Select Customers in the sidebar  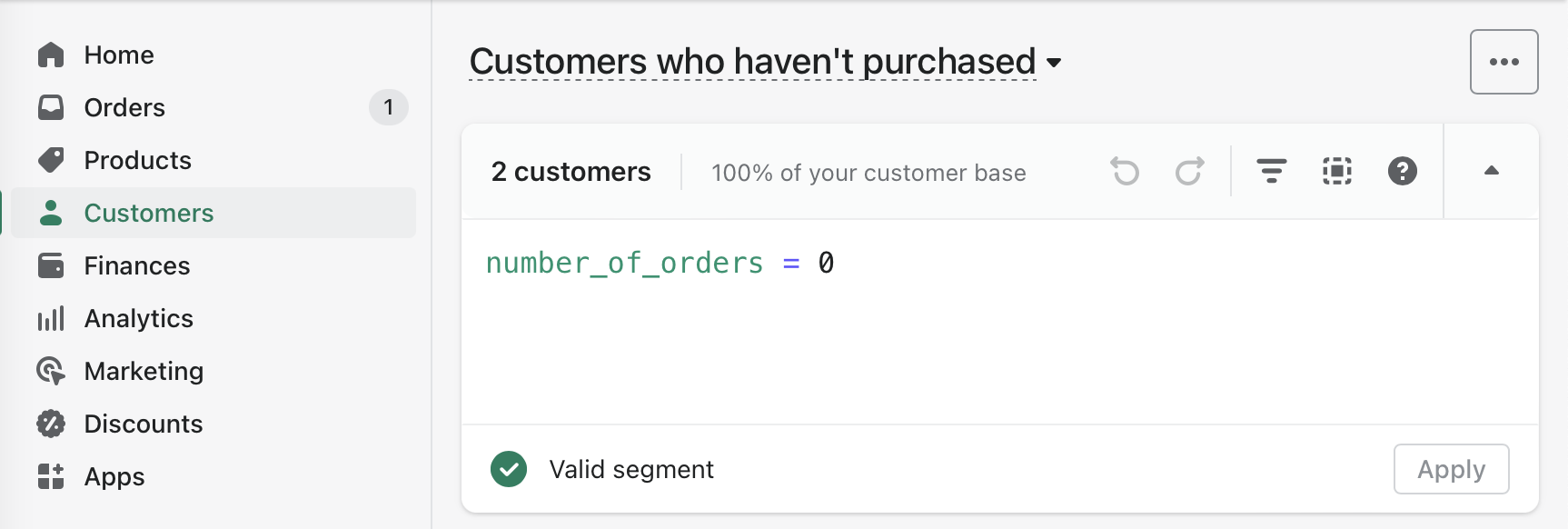click(214, 213)
